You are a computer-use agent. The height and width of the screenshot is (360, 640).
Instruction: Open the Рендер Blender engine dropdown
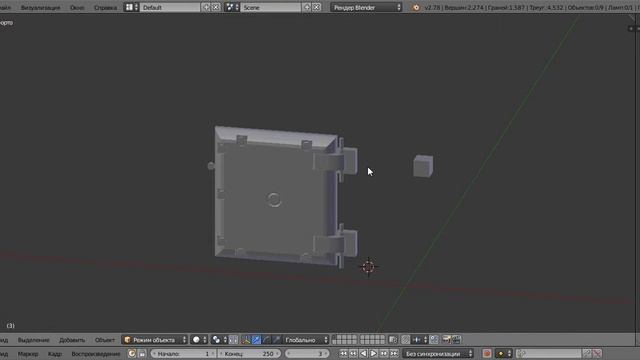(366, 7)
